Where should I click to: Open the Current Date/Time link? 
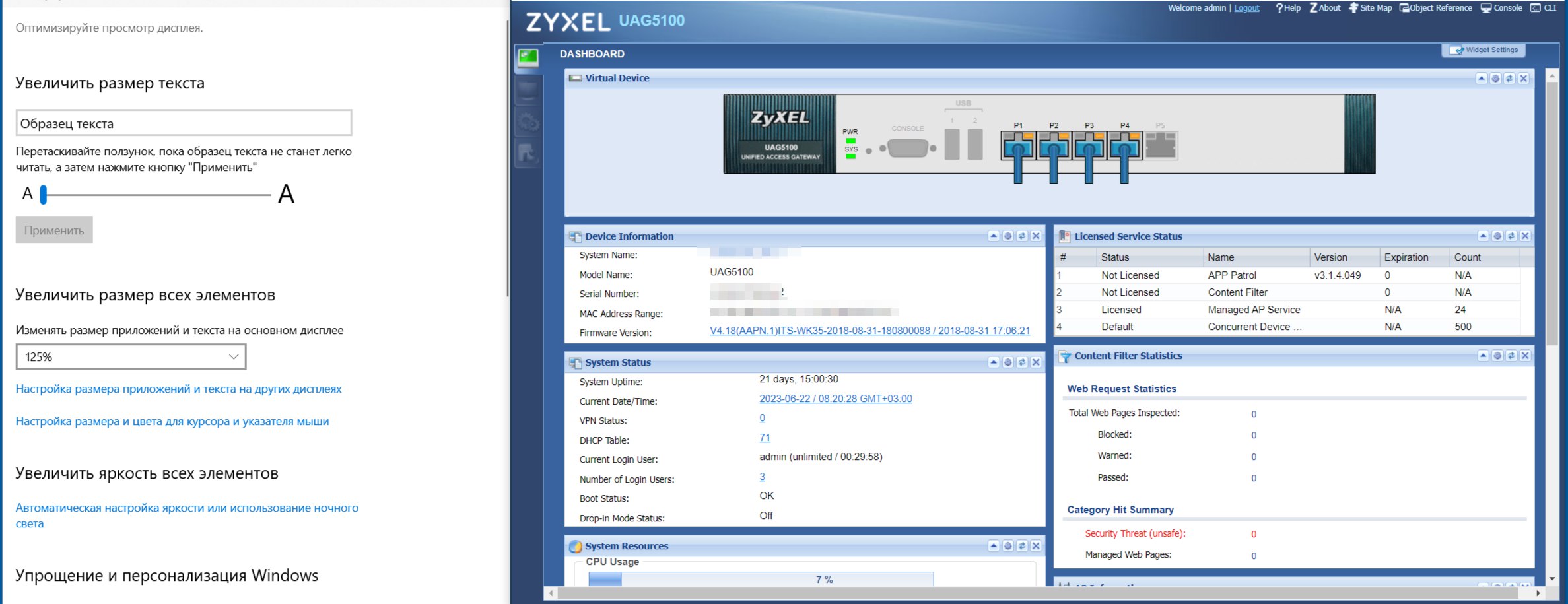click(x=835, y=399)
